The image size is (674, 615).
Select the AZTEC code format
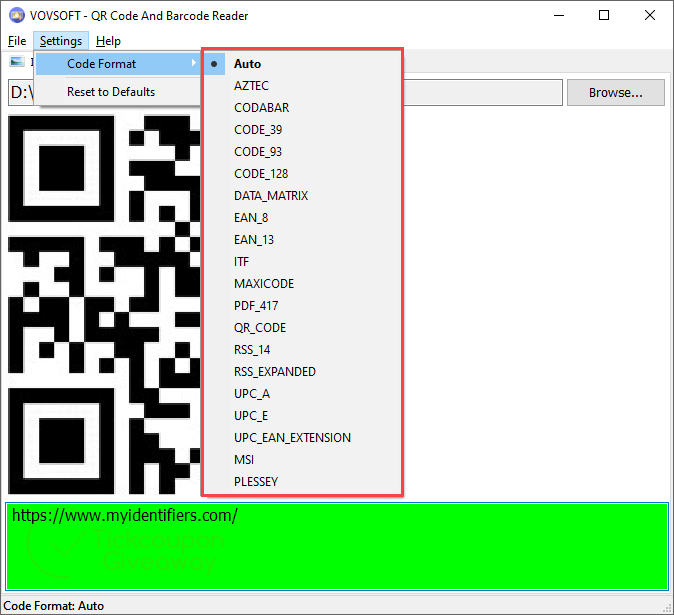pos(302,86)
